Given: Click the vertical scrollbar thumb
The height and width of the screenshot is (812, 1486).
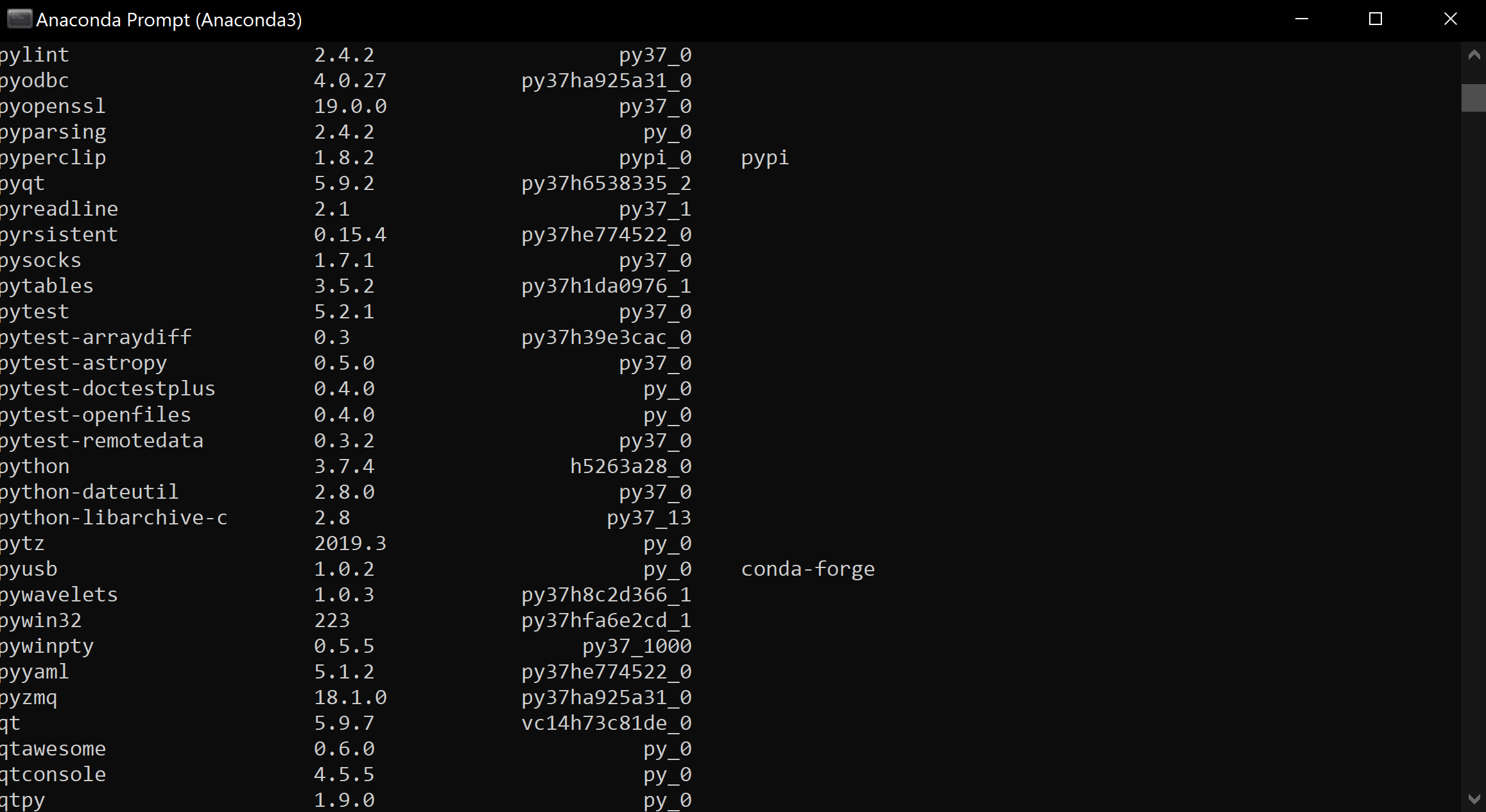Looking at the screenshot, I should (1474, 98).
